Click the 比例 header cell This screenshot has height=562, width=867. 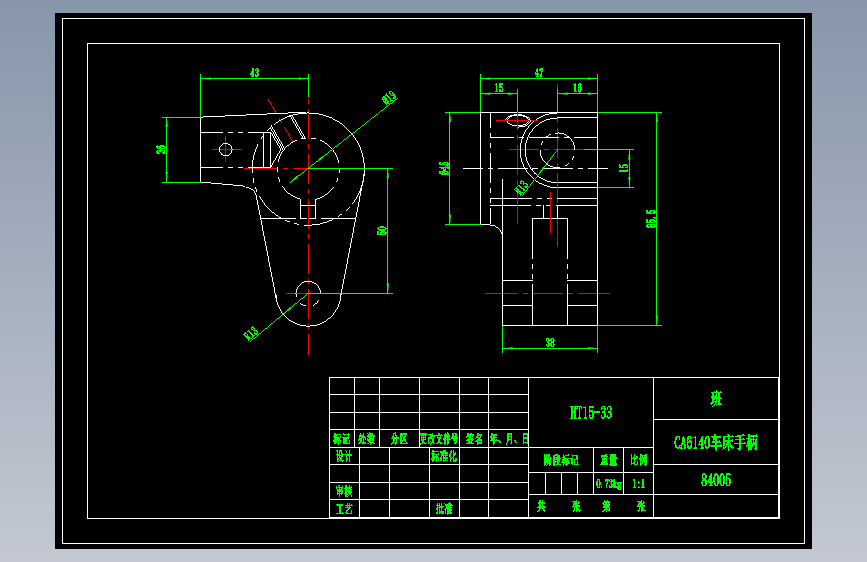pos(639,460)
